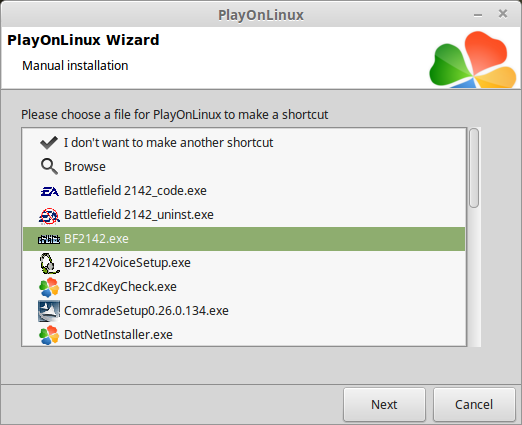
Task: Select Battlefield 2142_uninst.exe entry
Action: pyautogui.click(x=139, y=215)
